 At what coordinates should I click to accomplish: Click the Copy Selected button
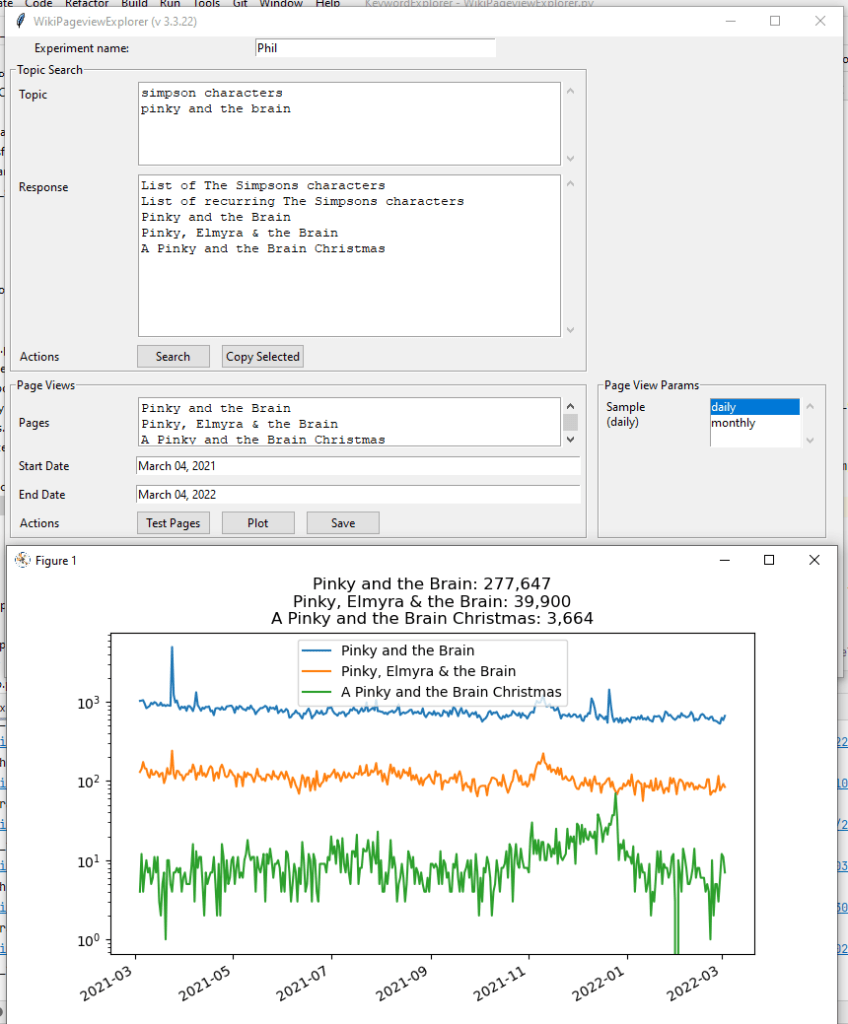pyautogui.click(x=262, y=357)
